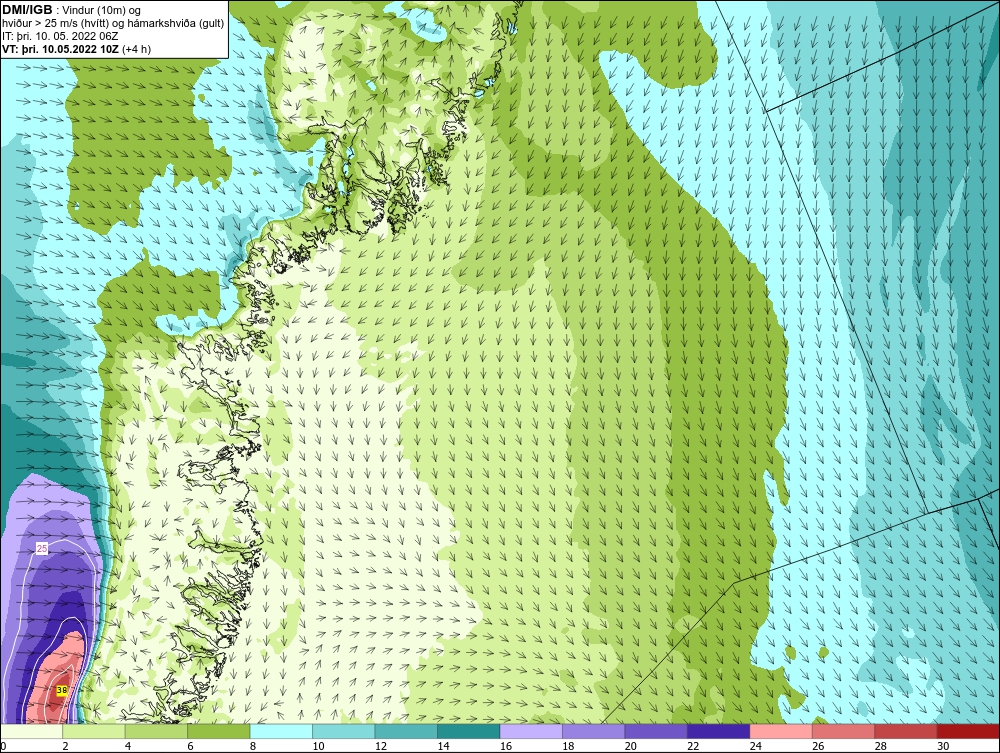Click the 14–16 m/s dark teal legend swatch

469,731
